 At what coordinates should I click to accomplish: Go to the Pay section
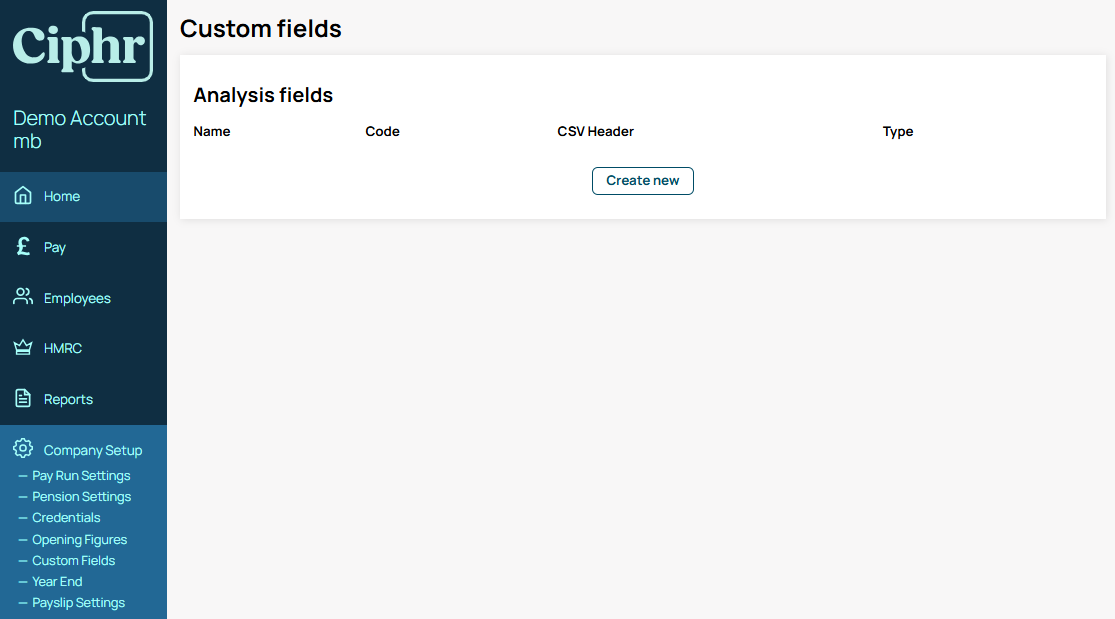[83, 247]
